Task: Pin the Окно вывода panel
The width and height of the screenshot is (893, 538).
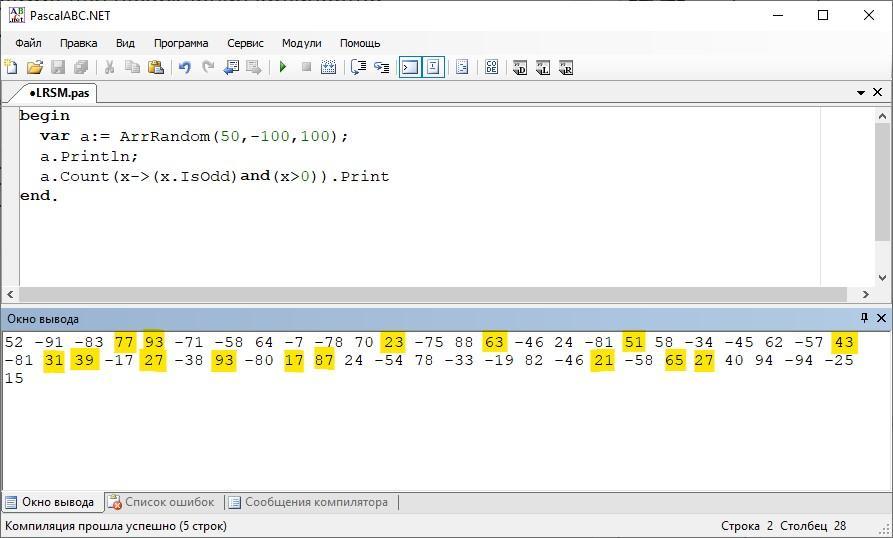Action: 864,318
